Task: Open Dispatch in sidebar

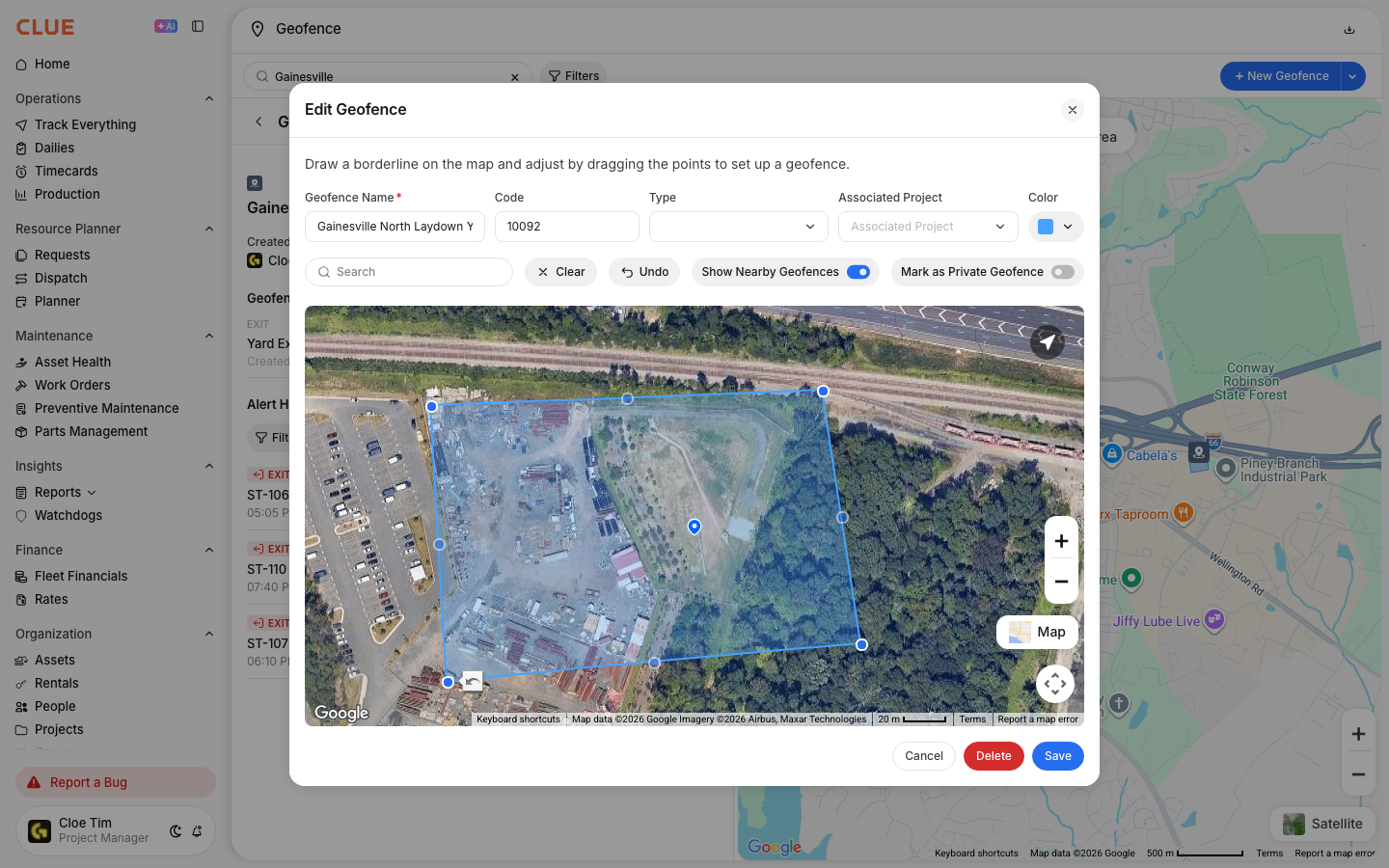Action: tap(61, 278)
